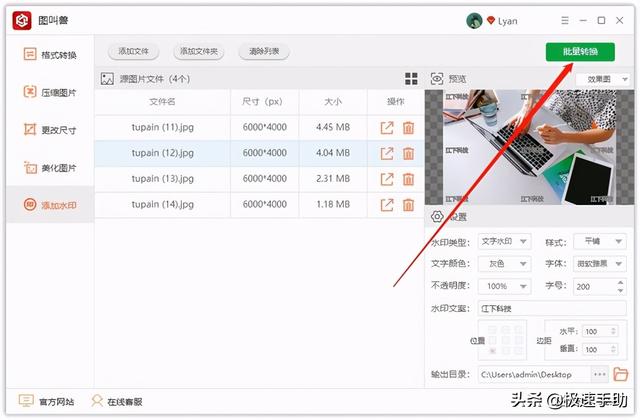Open output folder with the orange folder icon
The width and height of the screenshot is (640, 420).
pyautogui.click(x=620, y=375)
